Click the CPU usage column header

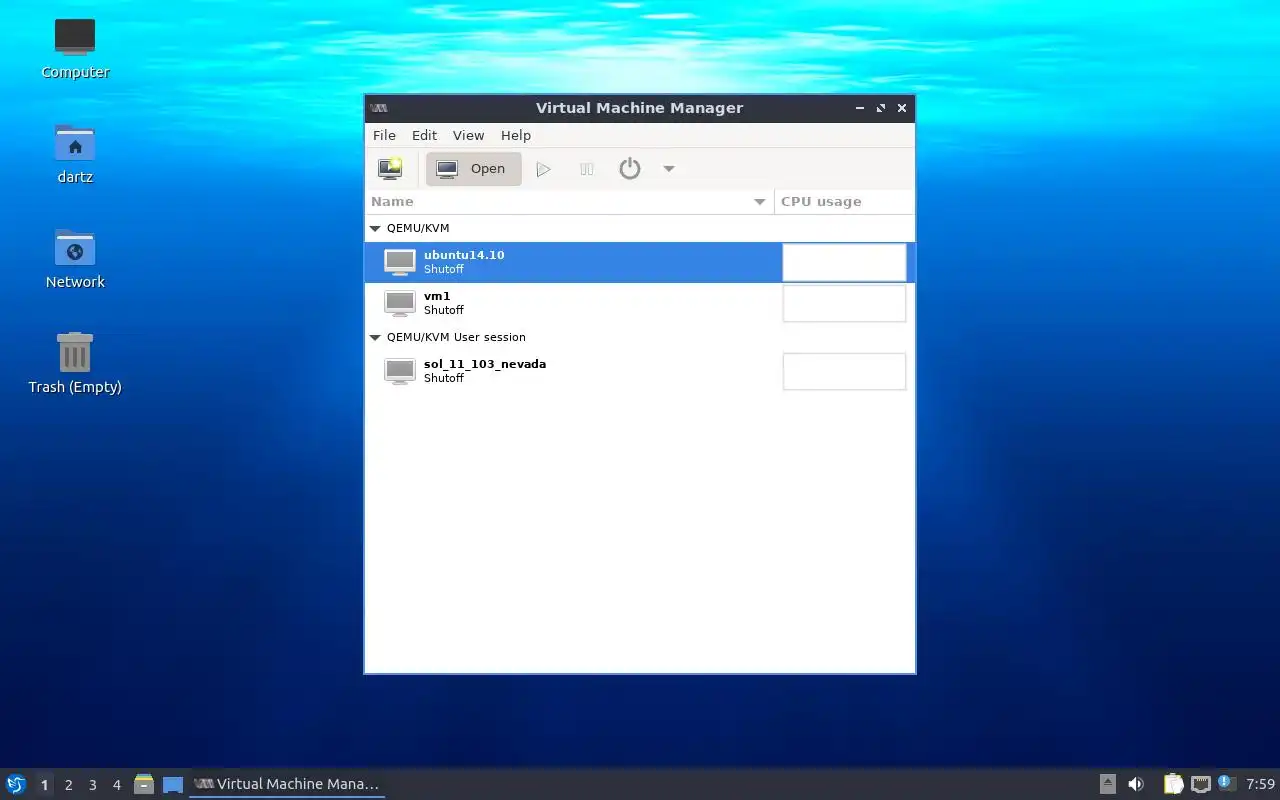(x=844, y=201)
